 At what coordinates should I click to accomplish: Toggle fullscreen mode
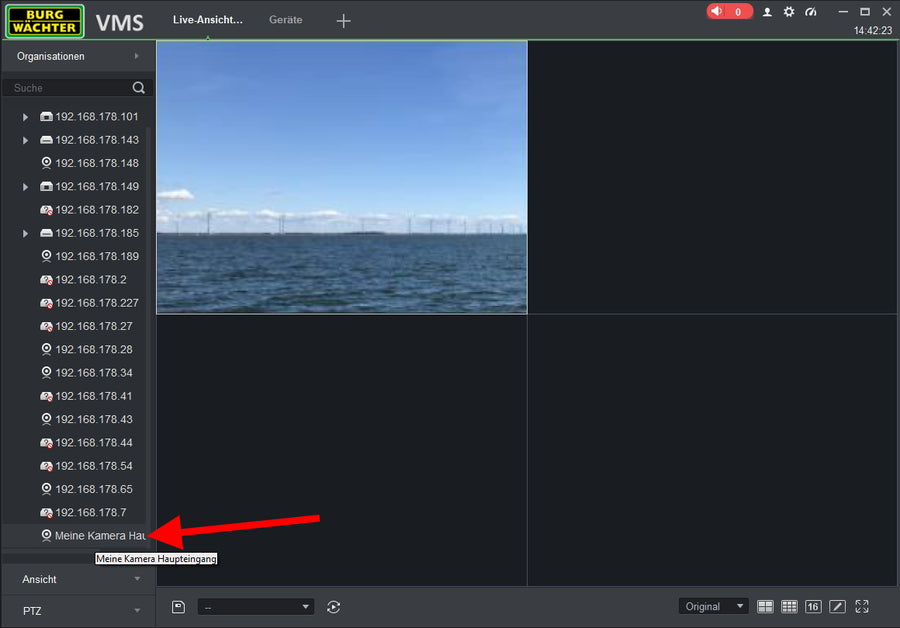point(862,607)
